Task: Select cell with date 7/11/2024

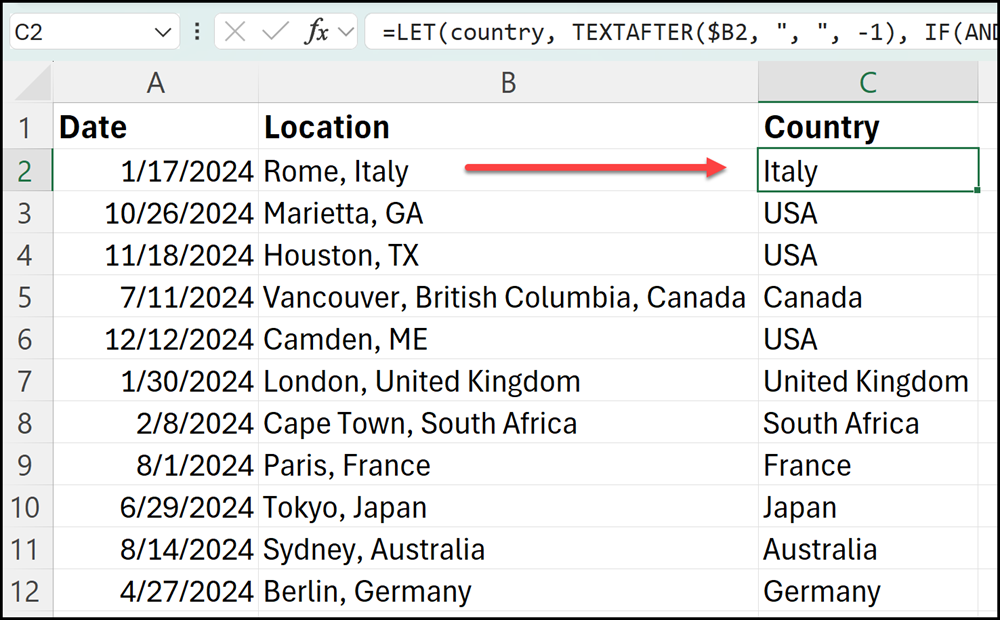Action: (x=156, y=297)
